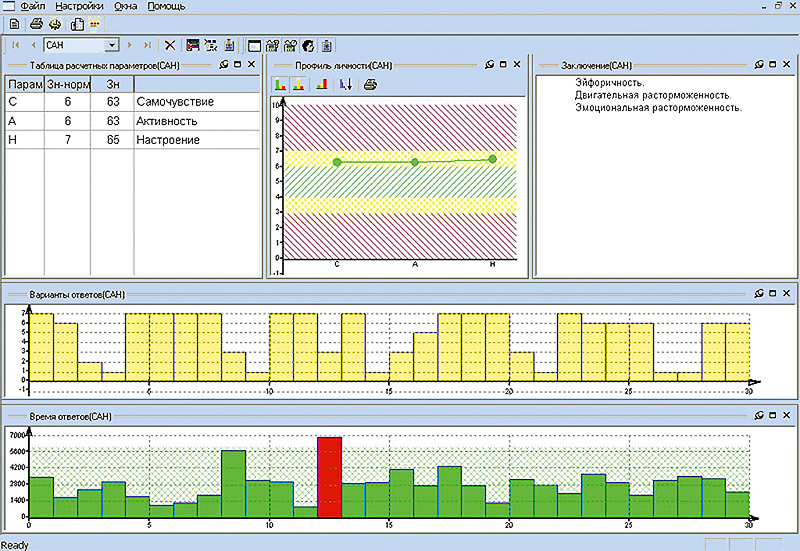
Task: Select the first bar chart icon in Профиль личности
Action: [280, 84]
